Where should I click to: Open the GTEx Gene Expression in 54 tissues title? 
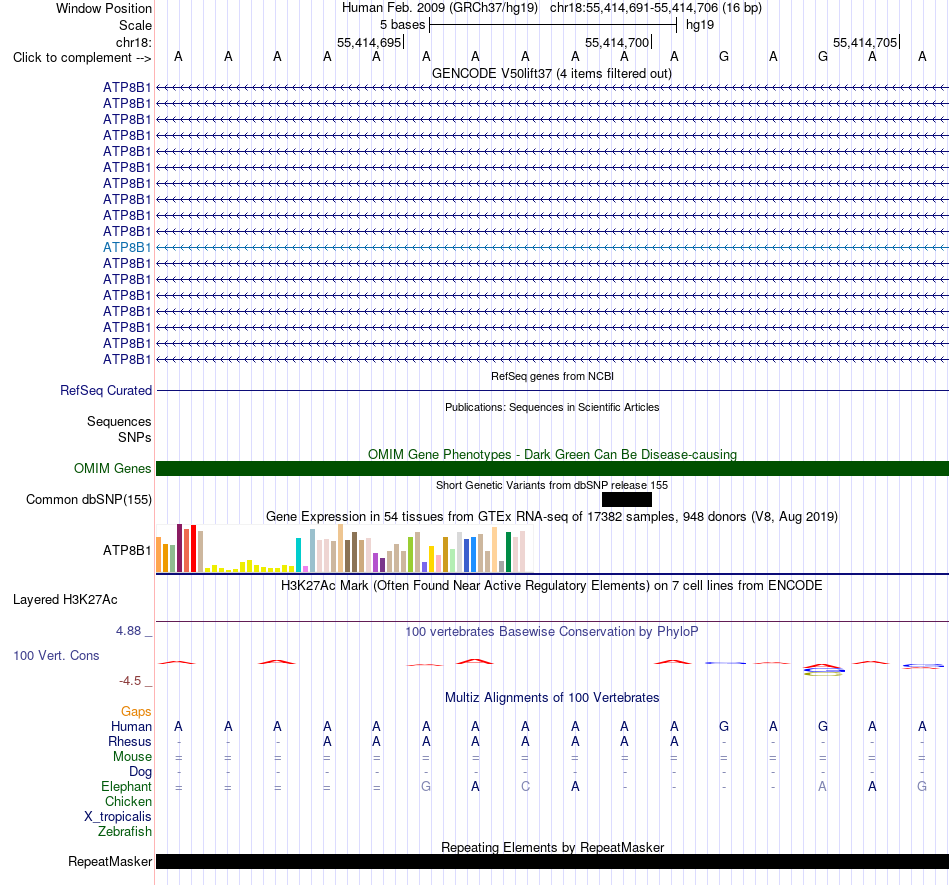[552, 517]
